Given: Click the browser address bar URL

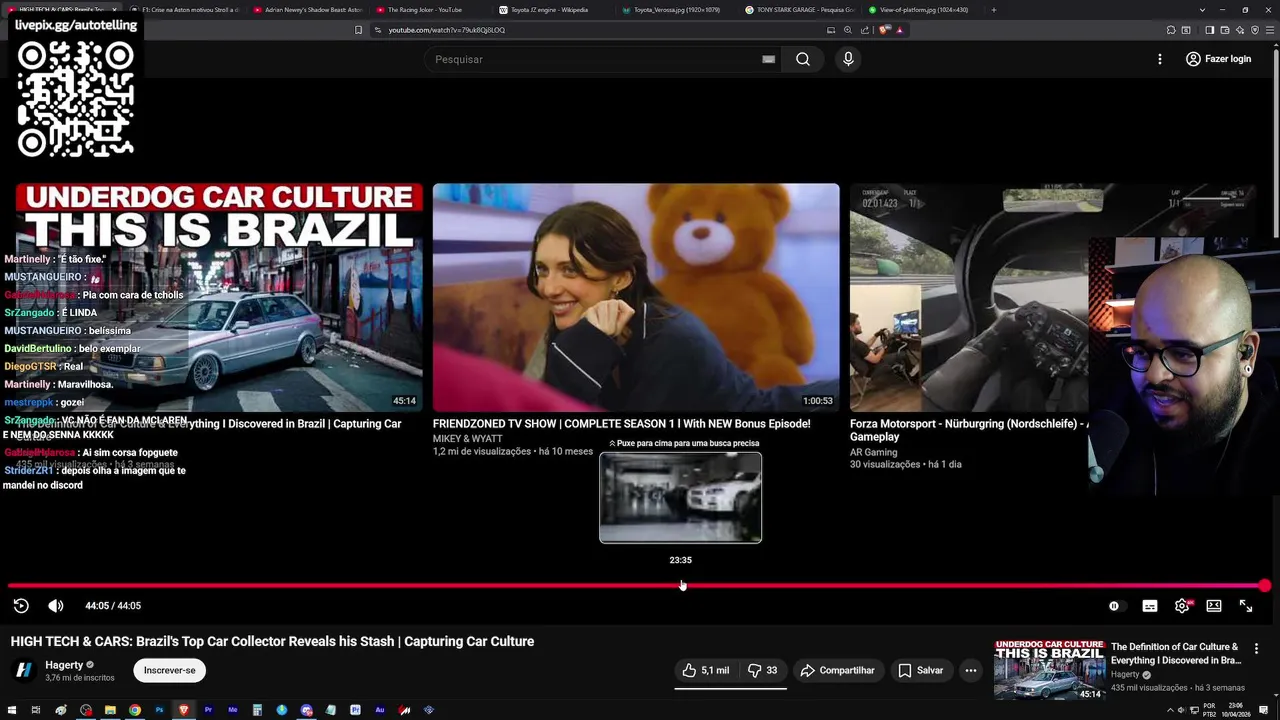Looking at the screenshot, I should (447, 30).
